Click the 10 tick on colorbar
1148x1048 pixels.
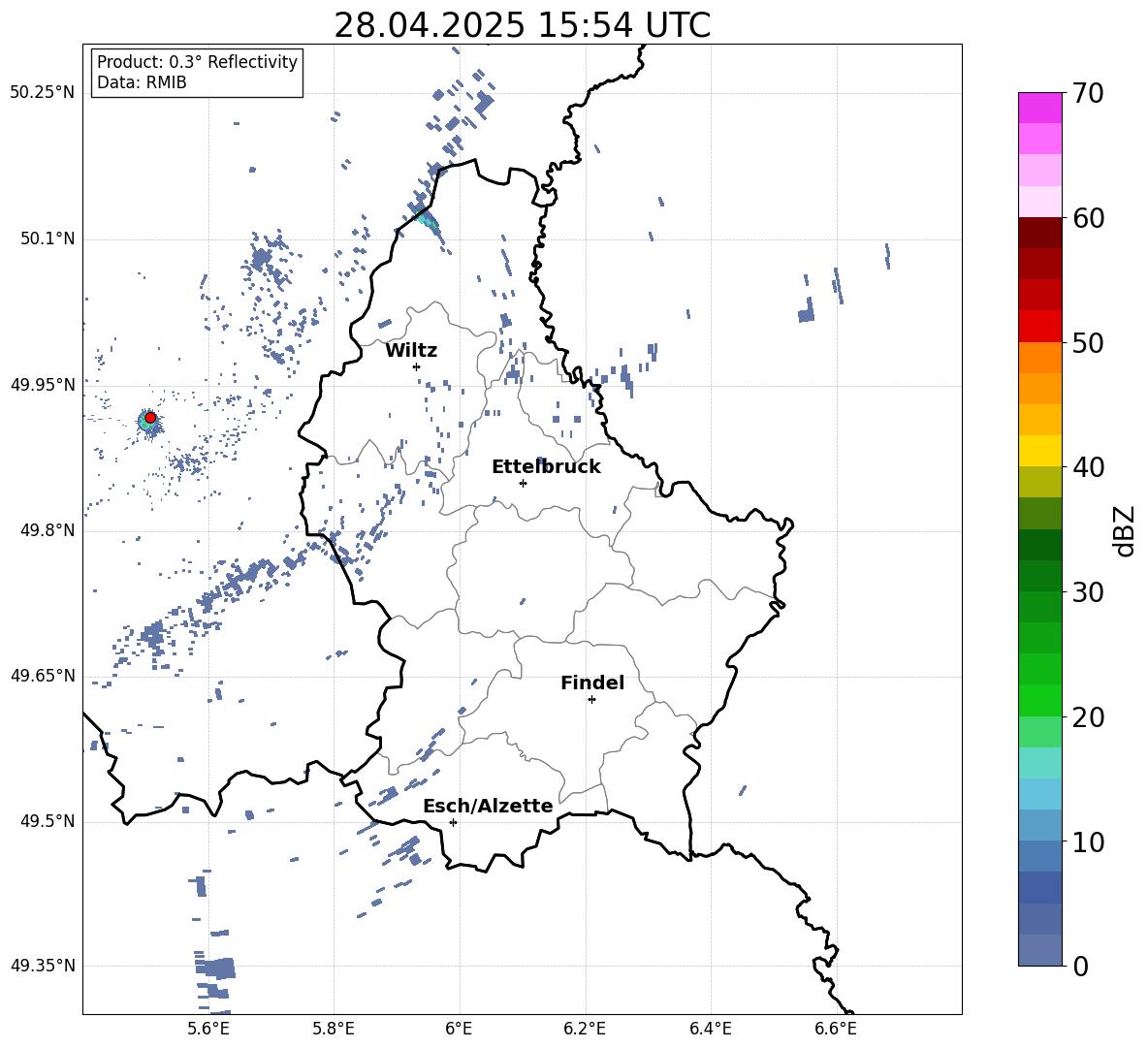[1088, 842]
